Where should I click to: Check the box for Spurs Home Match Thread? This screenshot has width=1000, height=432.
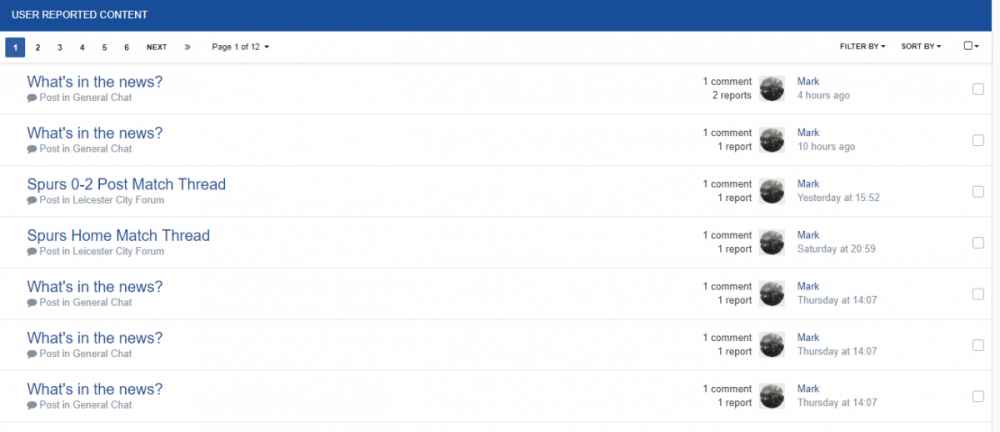pos(978,242)
